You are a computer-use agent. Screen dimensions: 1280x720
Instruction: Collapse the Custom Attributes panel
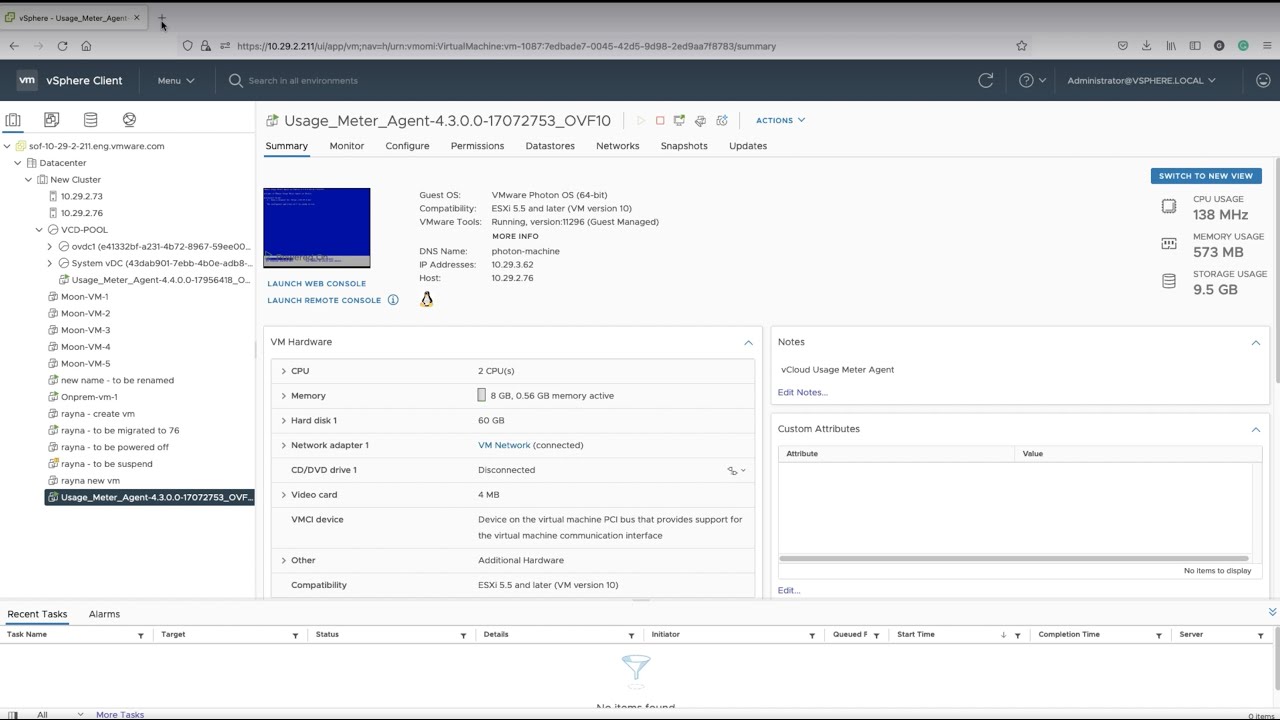point(1256,429)
